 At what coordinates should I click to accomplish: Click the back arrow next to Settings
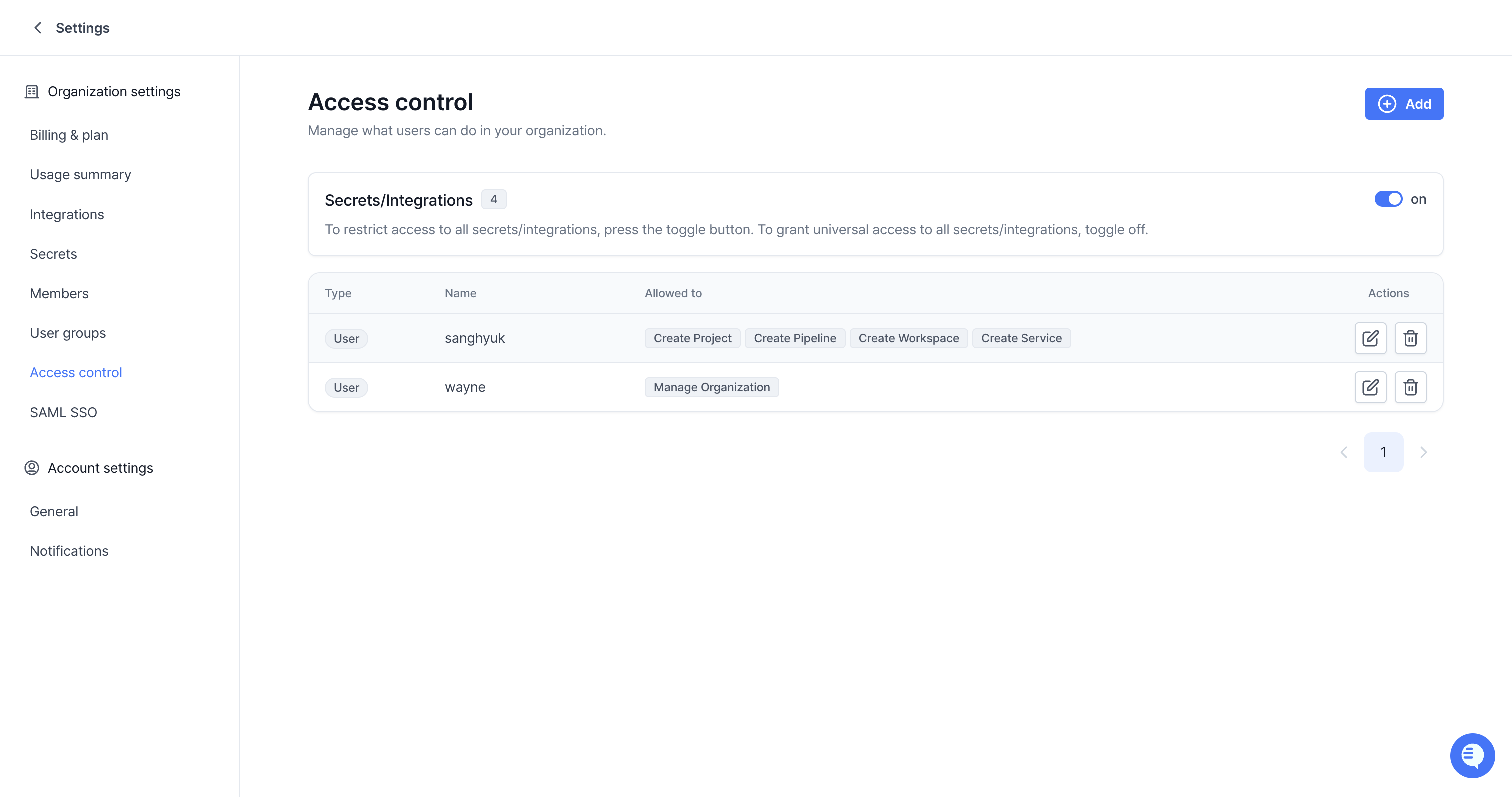pos(38,28)
